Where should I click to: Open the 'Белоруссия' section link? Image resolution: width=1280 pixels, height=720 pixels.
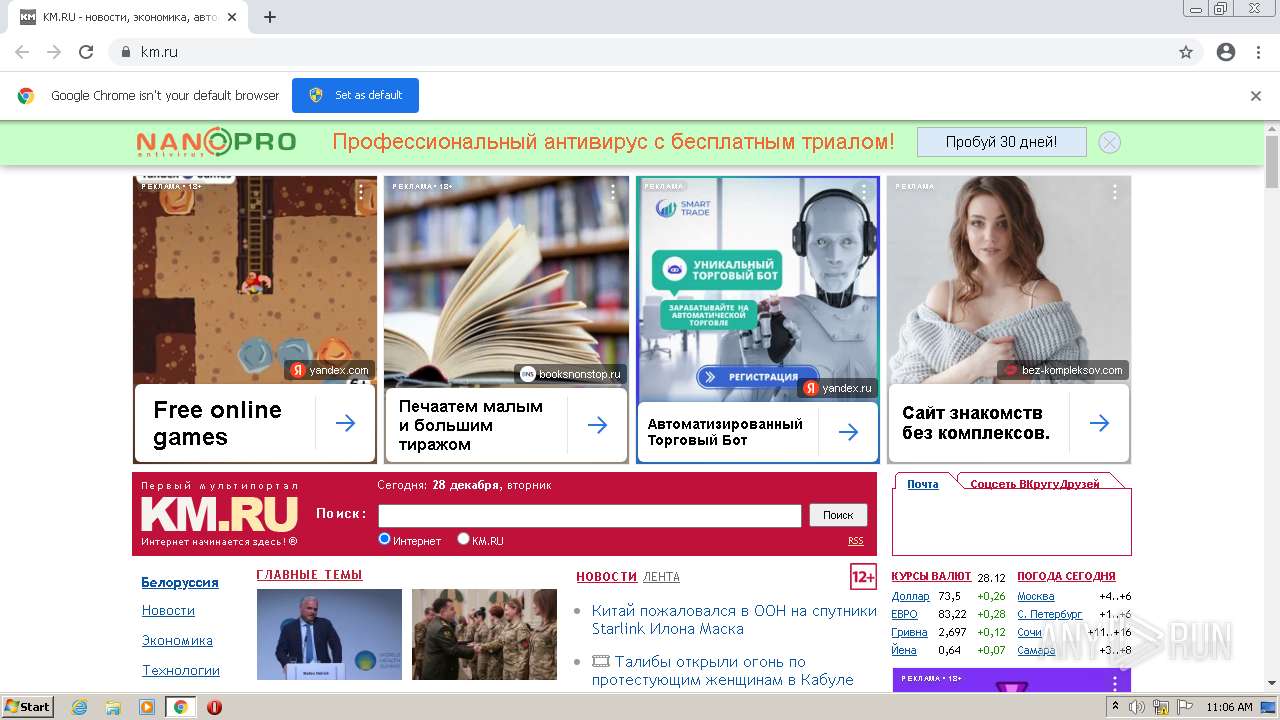(x=180, y=582)
